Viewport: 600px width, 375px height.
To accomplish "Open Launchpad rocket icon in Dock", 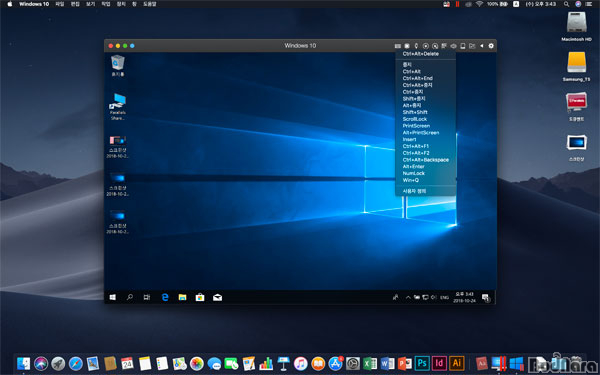I will 58,363.
